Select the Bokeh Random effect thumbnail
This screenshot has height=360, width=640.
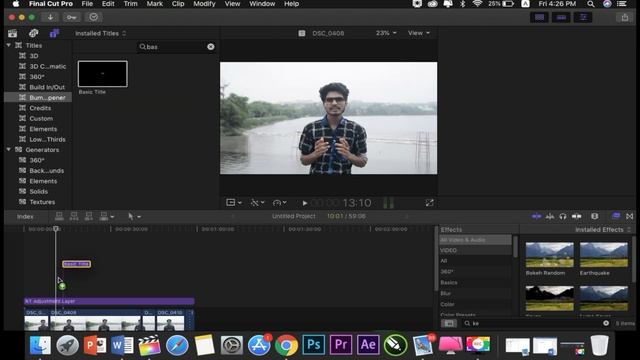549,255
